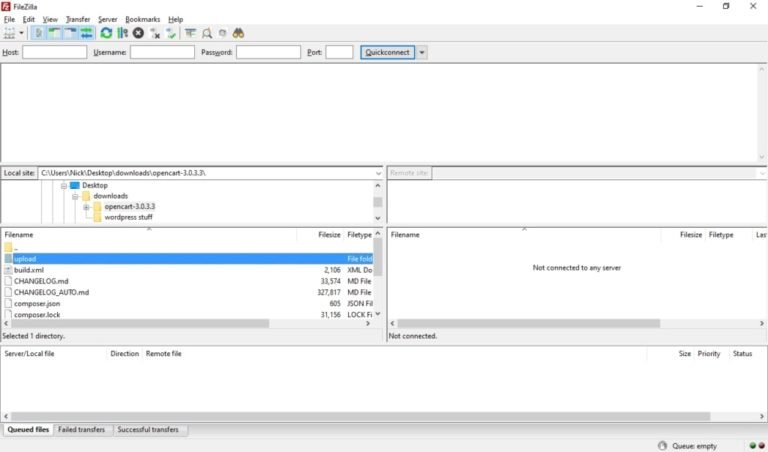Viewport: 768px width, 452px height.
Task: Click the Quickconnect button
Action: (387, 52)
